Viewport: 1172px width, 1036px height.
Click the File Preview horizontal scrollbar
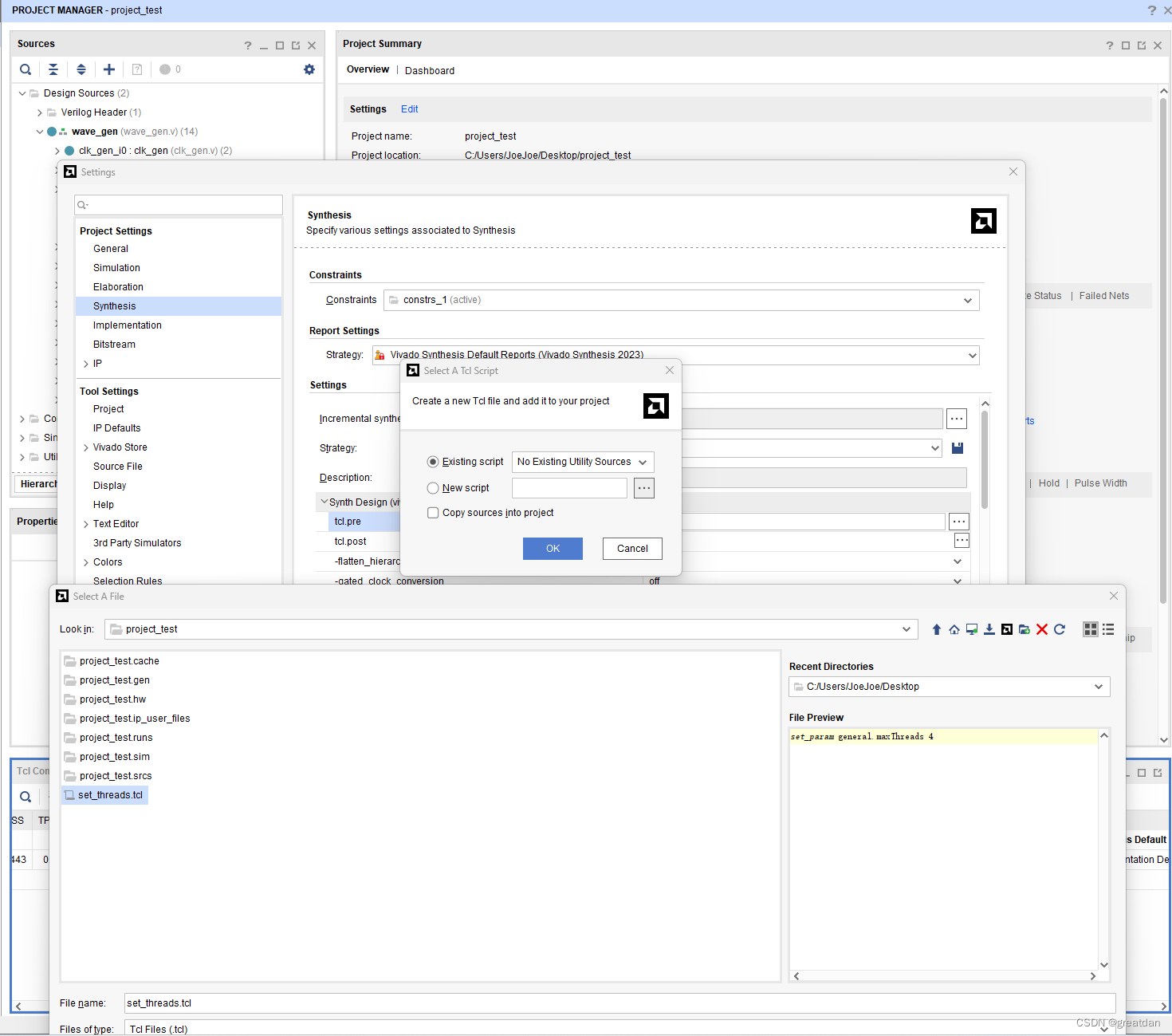tap(945, 976)
